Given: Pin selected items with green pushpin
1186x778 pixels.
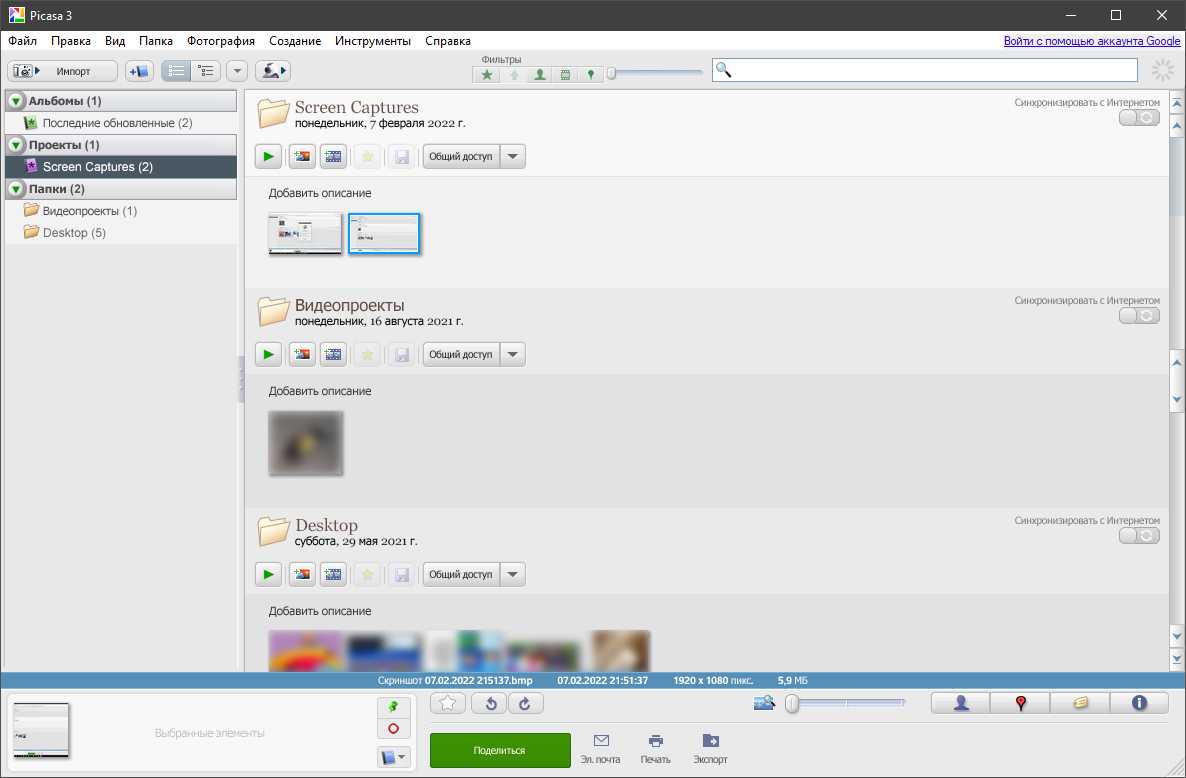Looking at the screenshot, I should click(x=393, y=706).
